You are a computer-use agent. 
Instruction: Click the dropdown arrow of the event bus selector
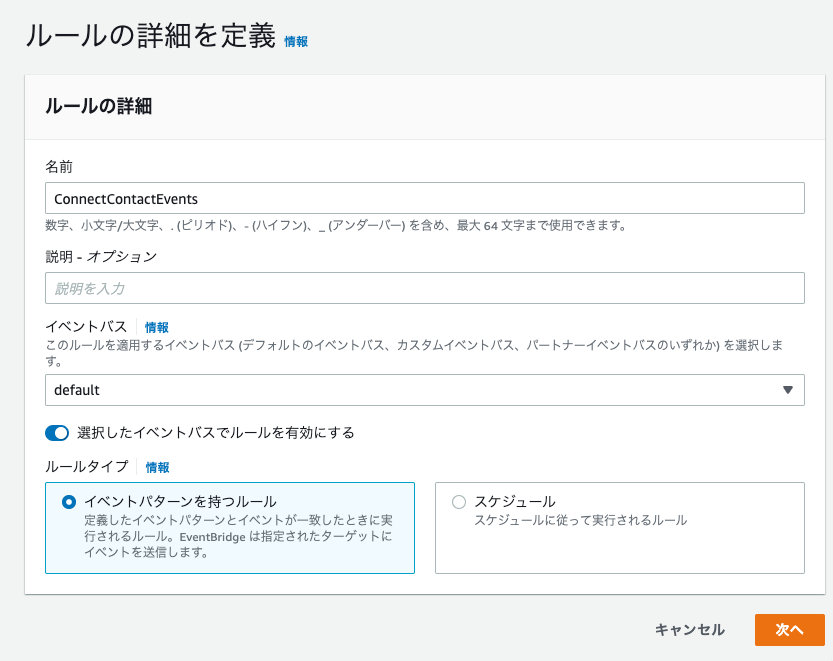click(788, 390)
